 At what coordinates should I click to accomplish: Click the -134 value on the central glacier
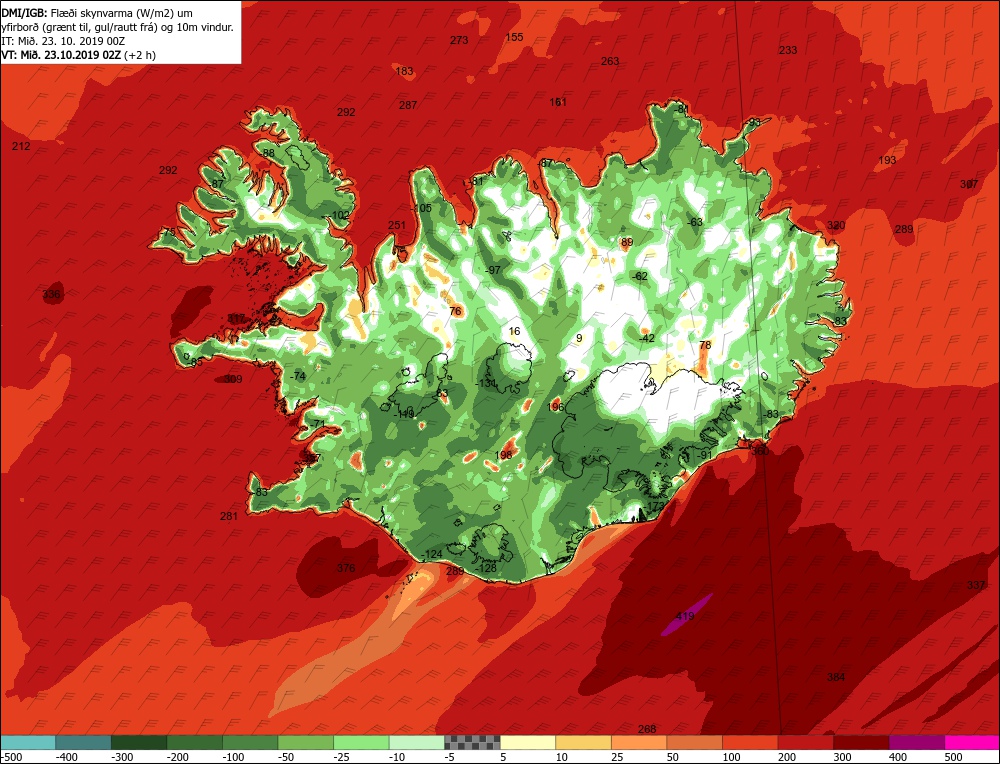(x=486, y=383)
